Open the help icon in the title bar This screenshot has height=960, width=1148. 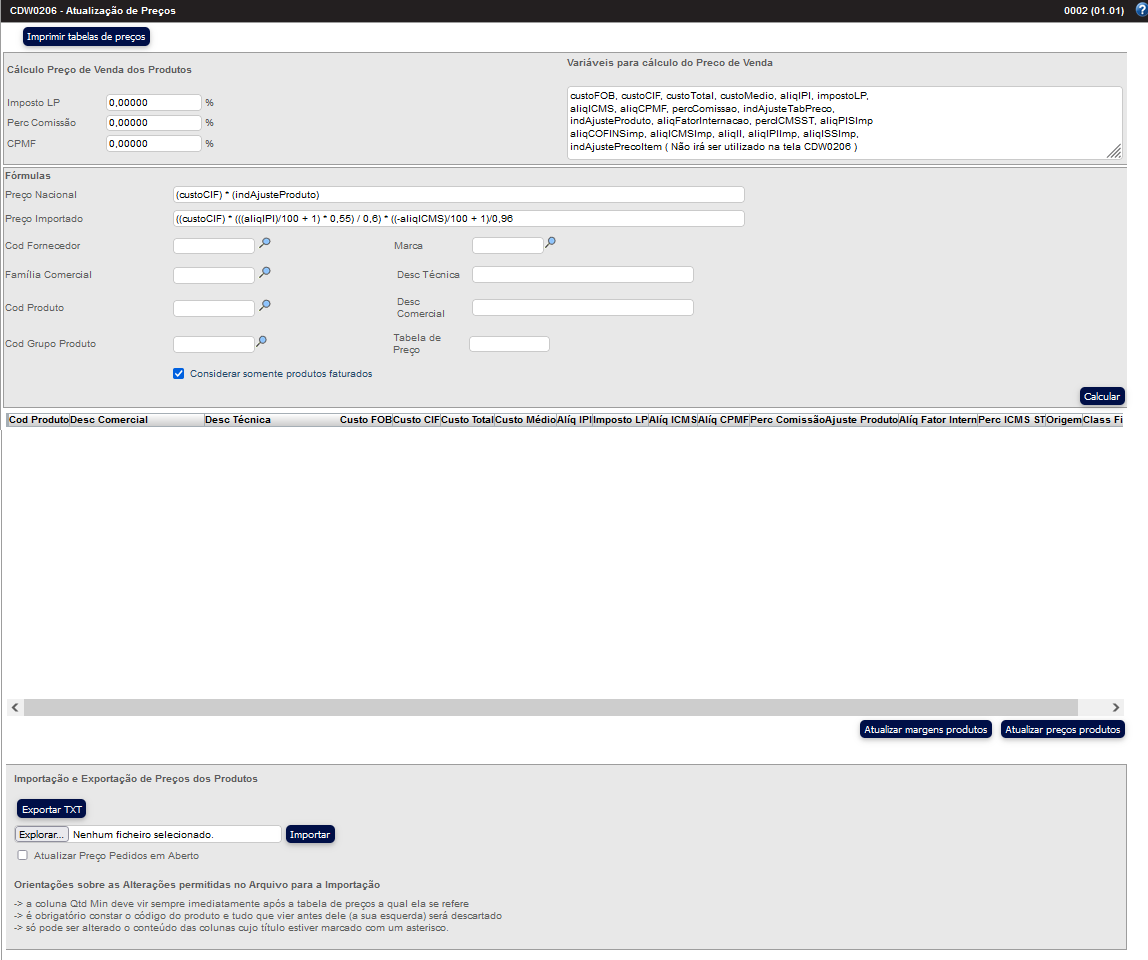(1140, 11)
